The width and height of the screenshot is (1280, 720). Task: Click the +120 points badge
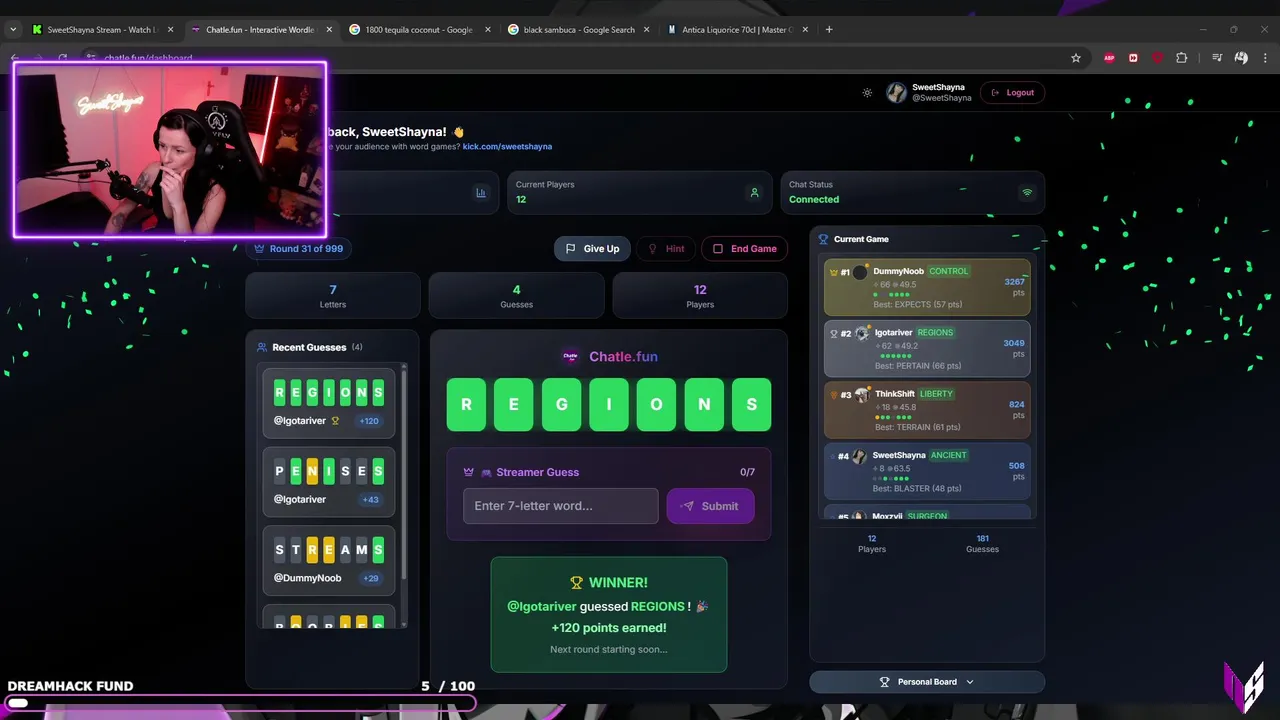coord(370,421)
